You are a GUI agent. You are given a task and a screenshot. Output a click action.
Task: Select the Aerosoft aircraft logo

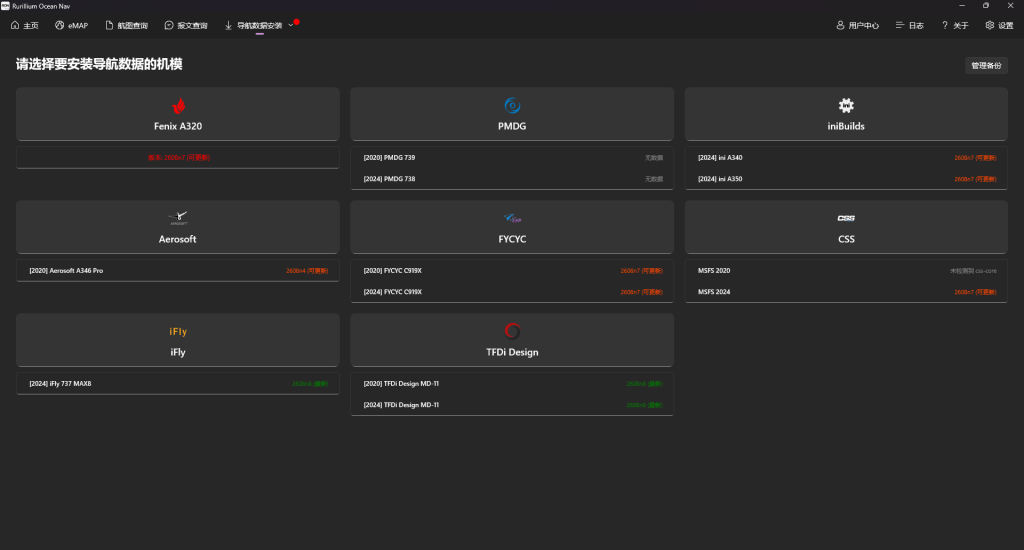[x=178, y=218]
